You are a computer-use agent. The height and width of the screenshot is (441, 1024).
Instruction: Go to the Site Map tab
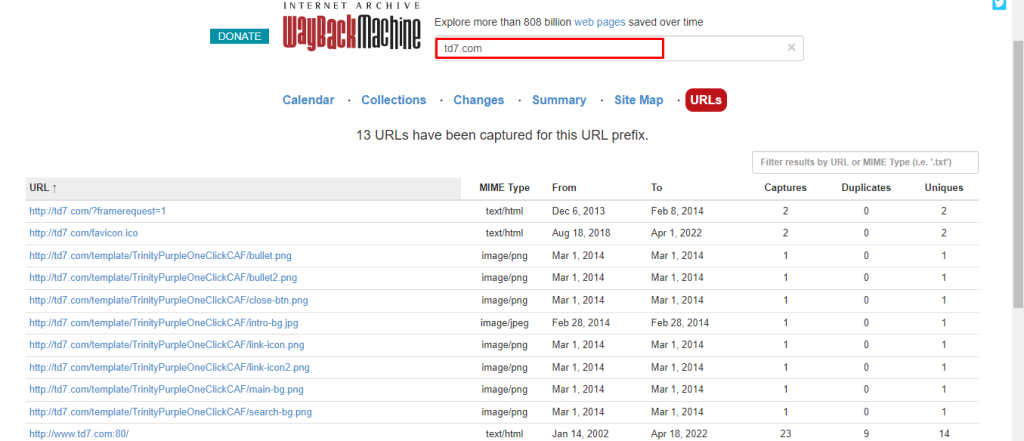pos(639,100)
